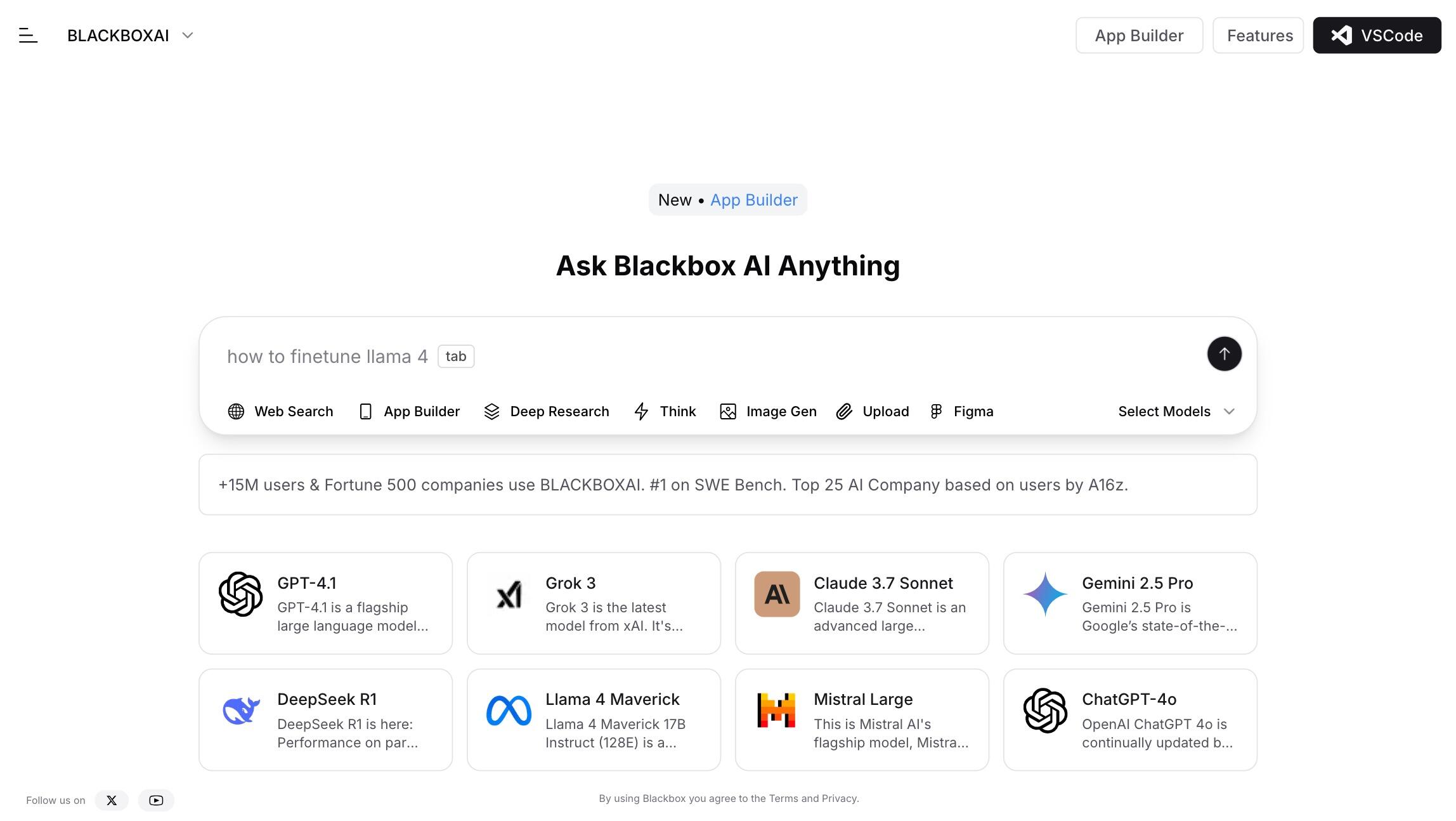
Task: Enable Image Gen option
Action: tap(768, 411)
